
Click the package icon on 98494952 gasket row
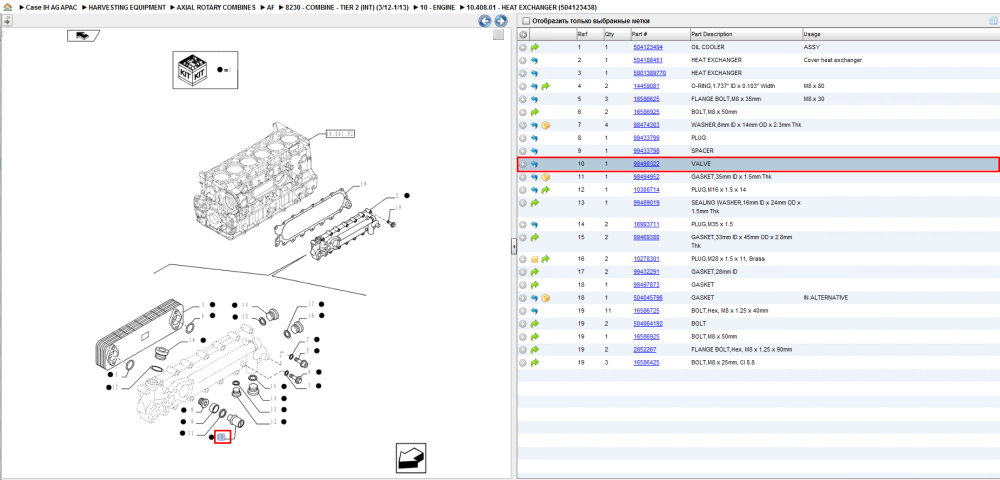pyautogui.click(x=545, y=177)
